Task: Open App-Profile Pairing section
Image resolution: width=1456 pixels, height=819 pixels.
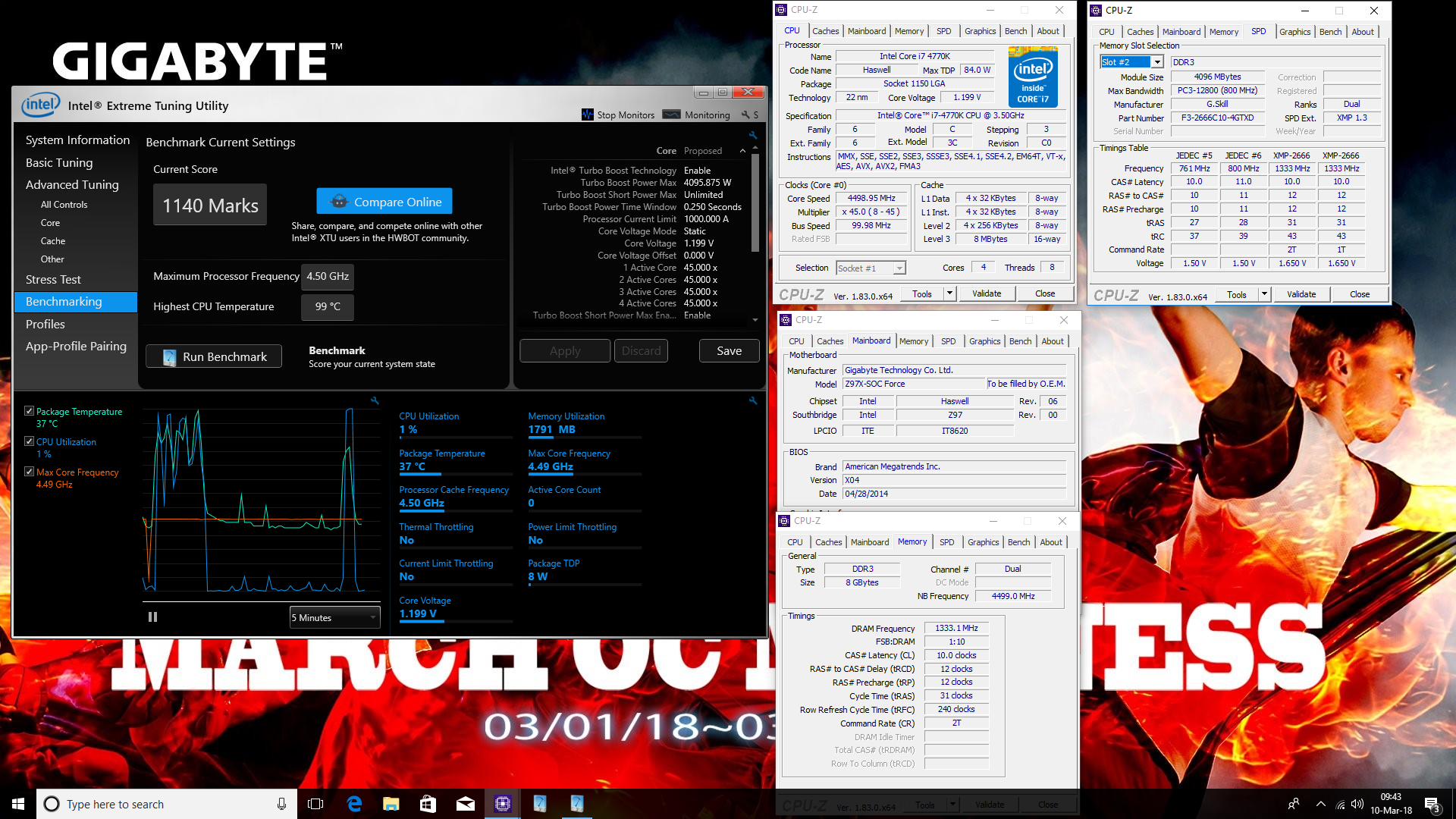Action: click(x=76, y=346)
